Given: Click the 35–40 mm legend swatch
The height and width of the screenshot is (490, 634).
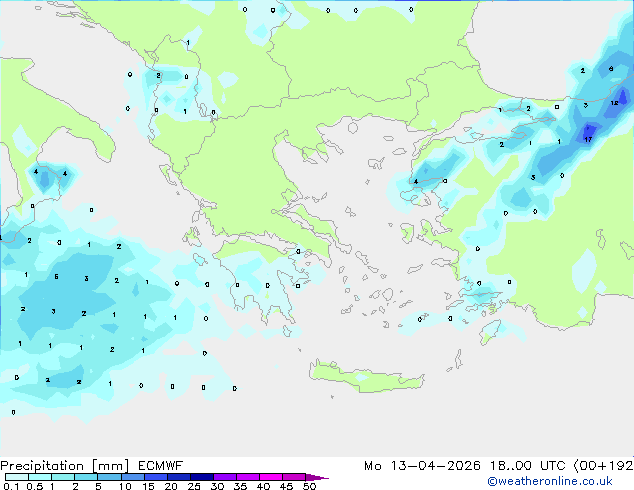Looking at the screenshot, I should [247, 477].
